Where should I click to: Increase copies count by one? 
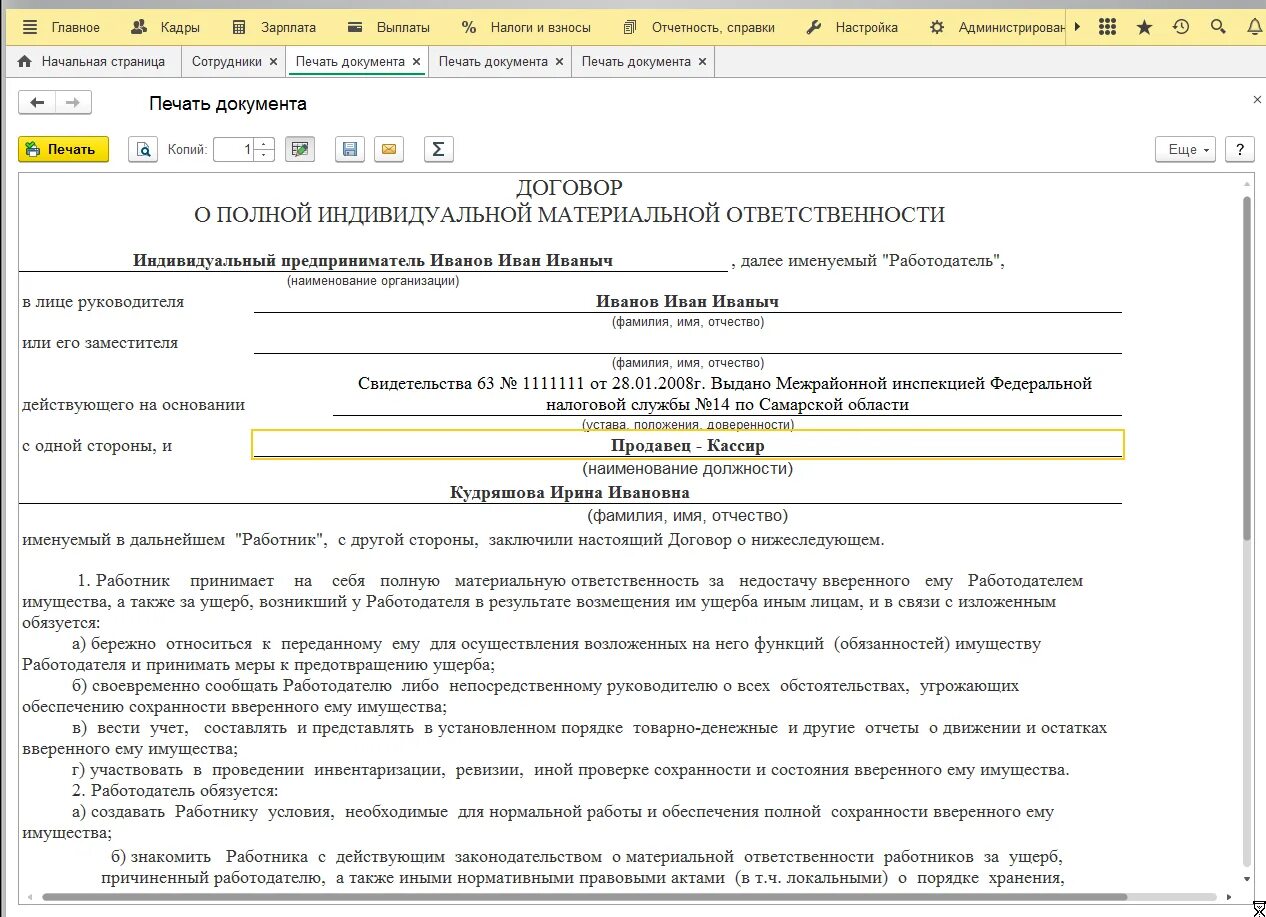pyautogui.click(x=264, y=144)
